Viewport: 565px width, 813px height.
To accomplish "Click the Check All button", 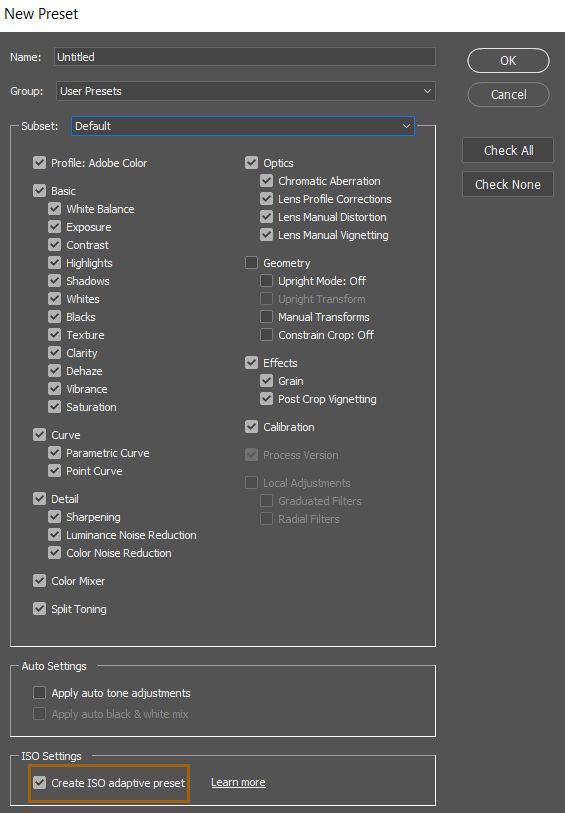I will [x=508, y=150].
